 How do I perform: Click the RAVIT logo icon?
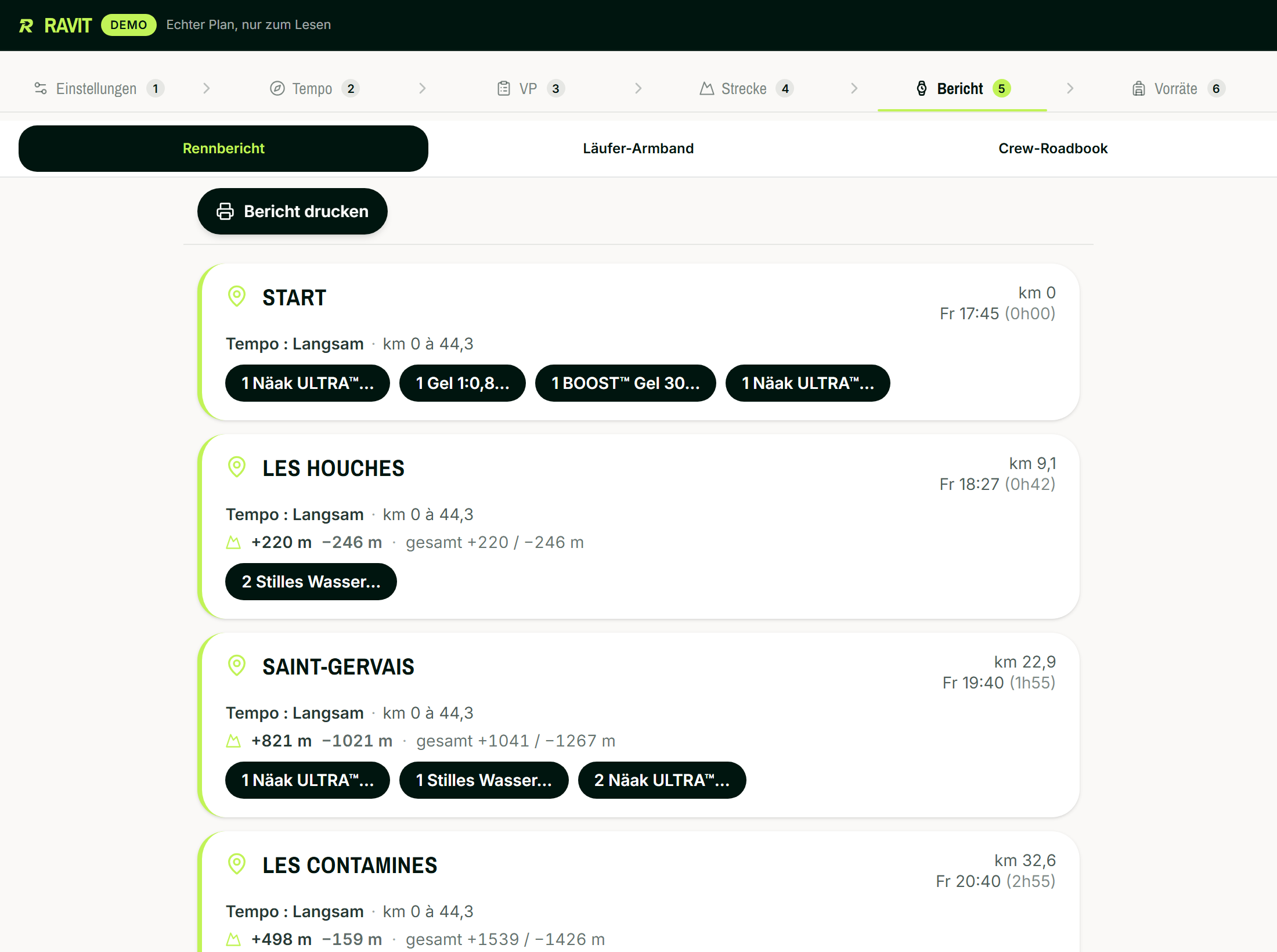pyautogui.click(x=26, y=26)
